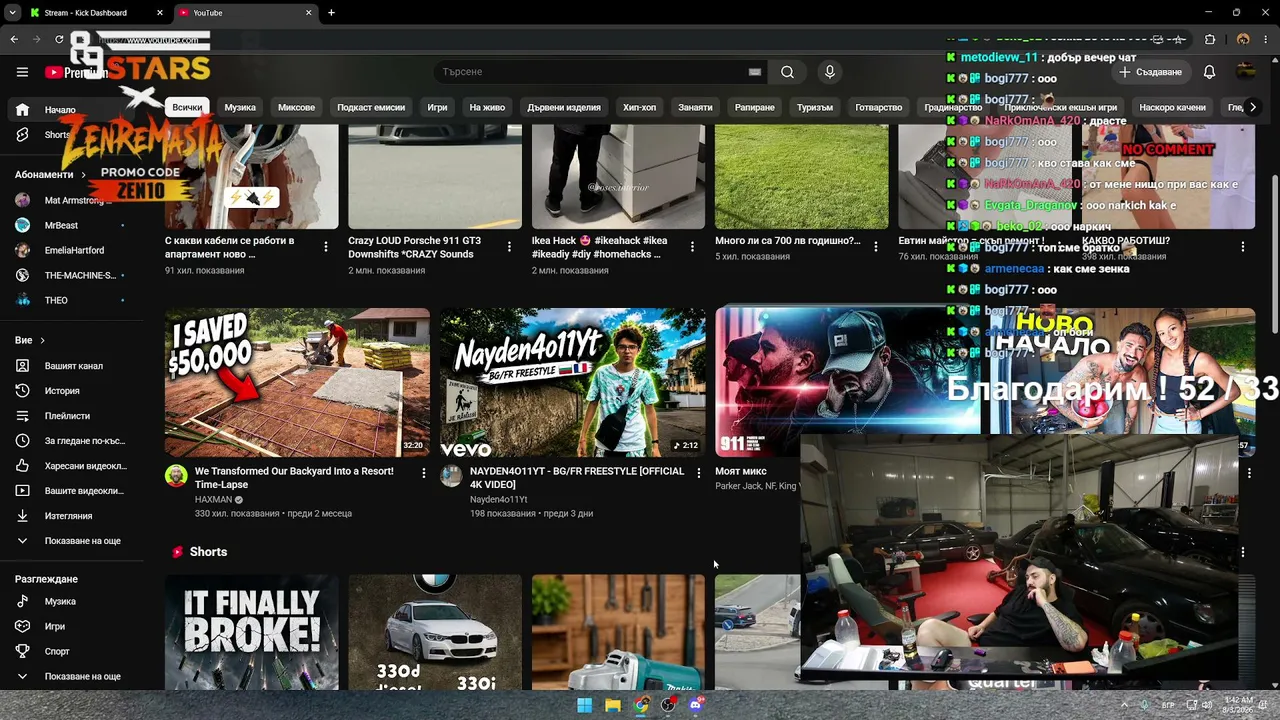Click the page vertical scrollbar
1280x720 pixels.
[x=1273, y=255]
